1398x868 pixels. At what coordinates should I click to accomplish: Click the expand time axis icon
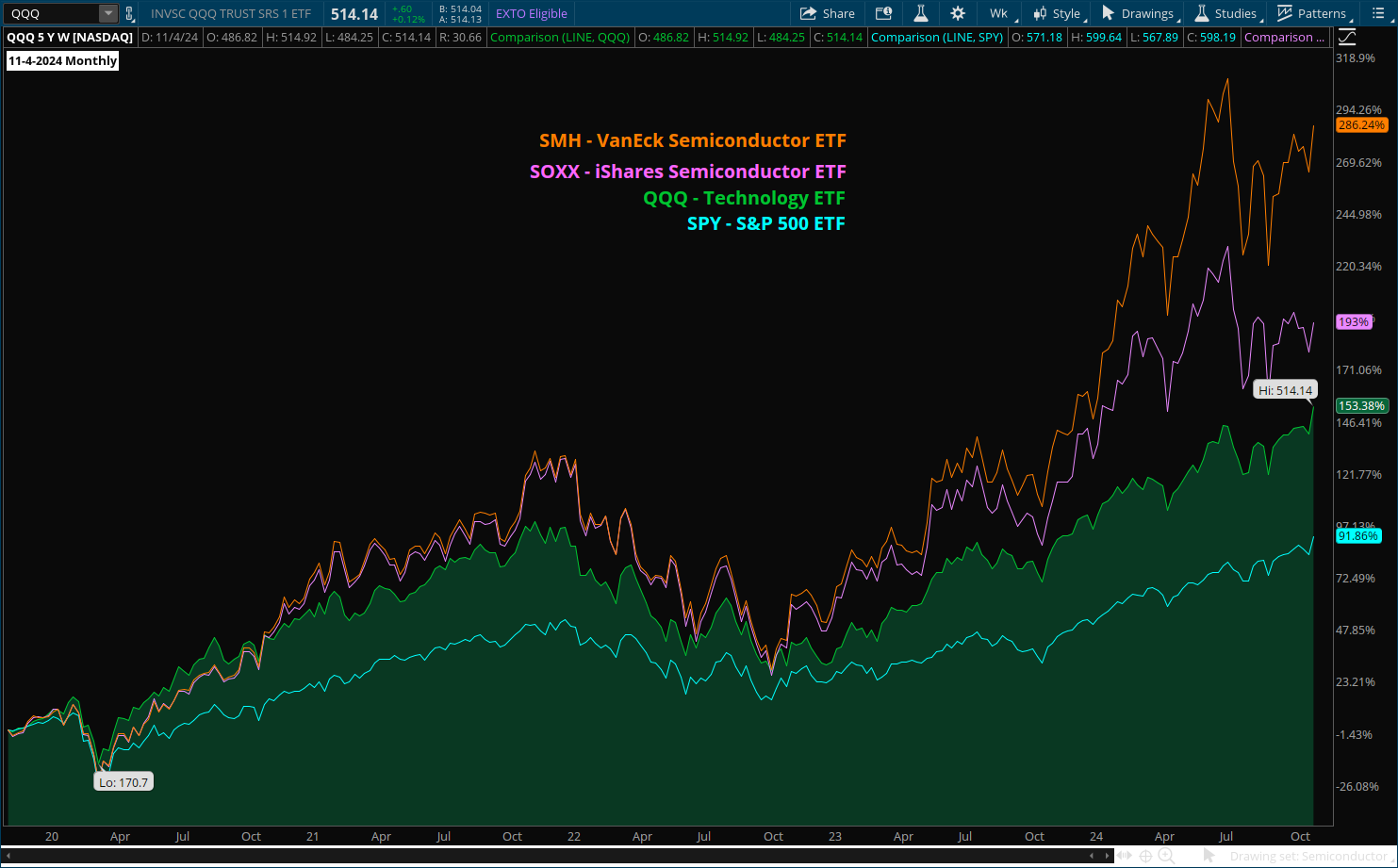point(1125,856)
